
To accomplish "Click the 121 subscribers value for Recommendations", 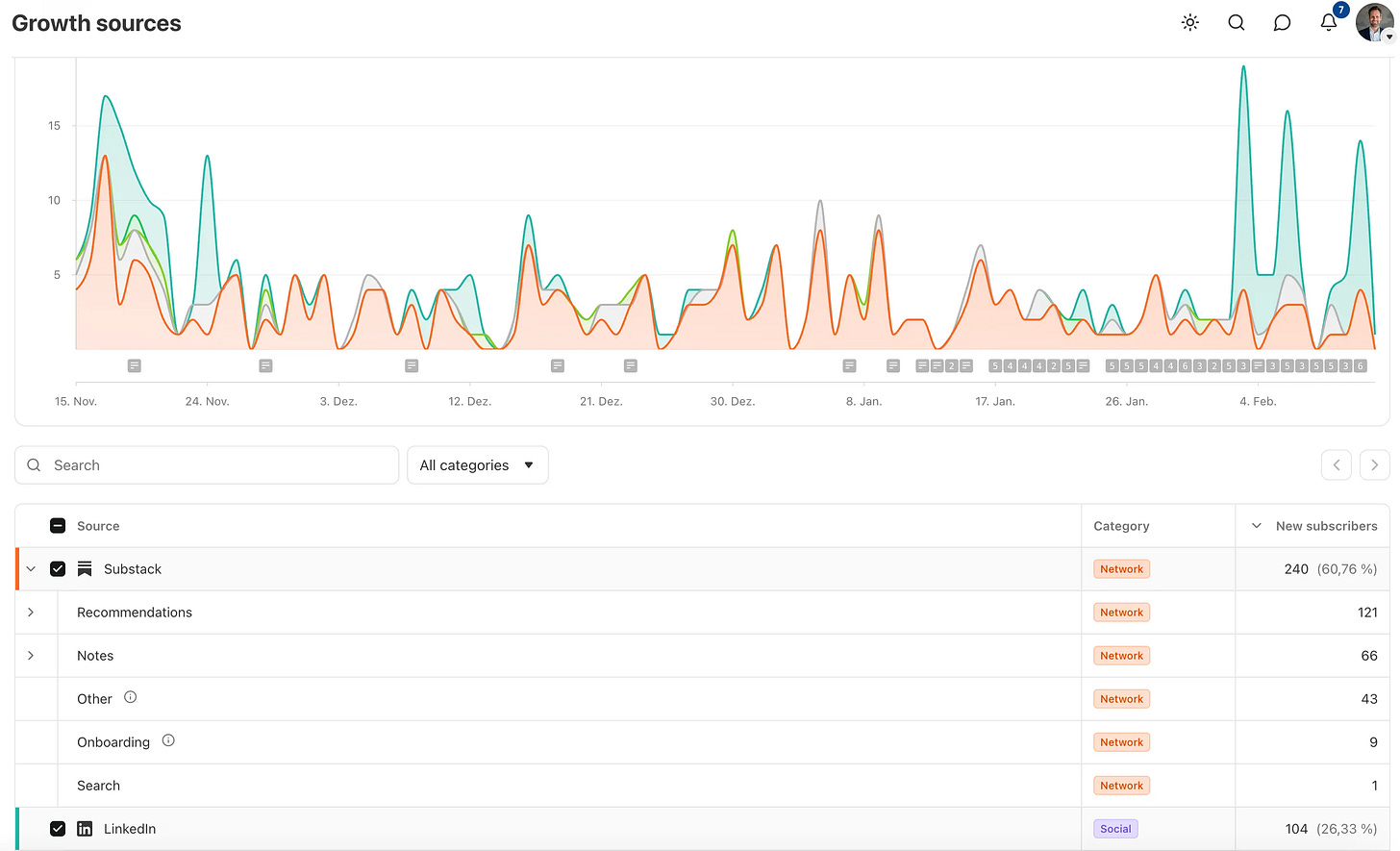I will [1367, 613].
